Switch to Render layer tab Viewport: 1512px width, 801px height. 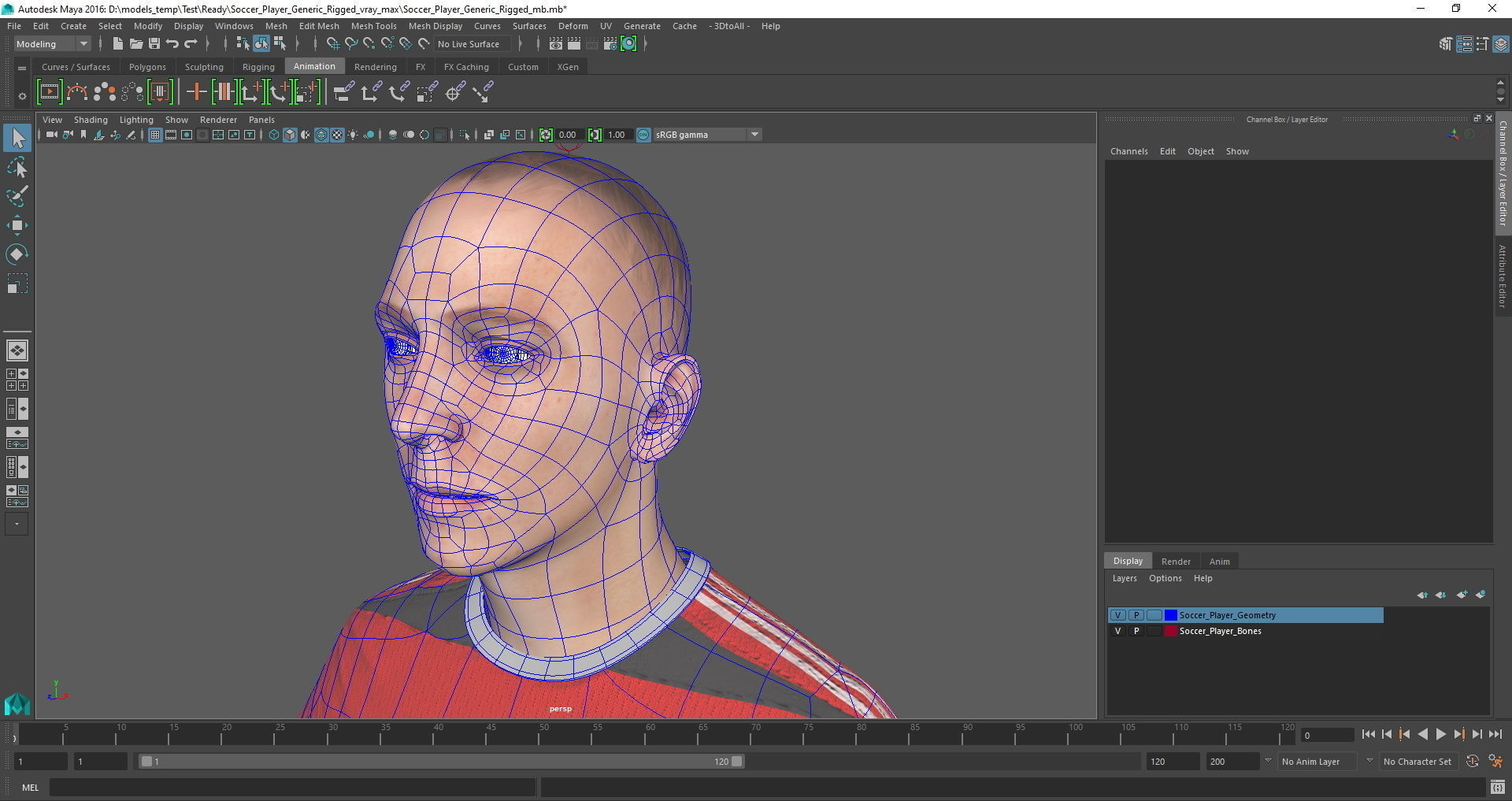coord(1176,562)
